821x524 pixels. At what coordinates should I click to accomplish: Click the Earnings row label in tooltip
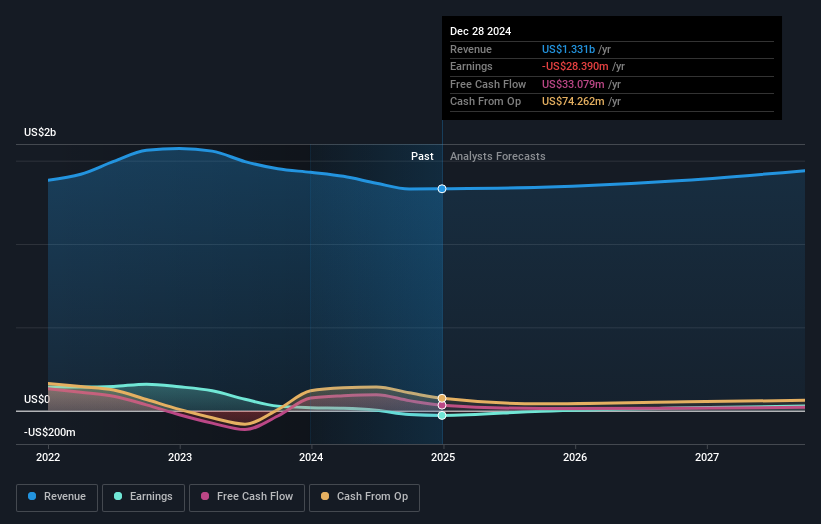(471, 66)
